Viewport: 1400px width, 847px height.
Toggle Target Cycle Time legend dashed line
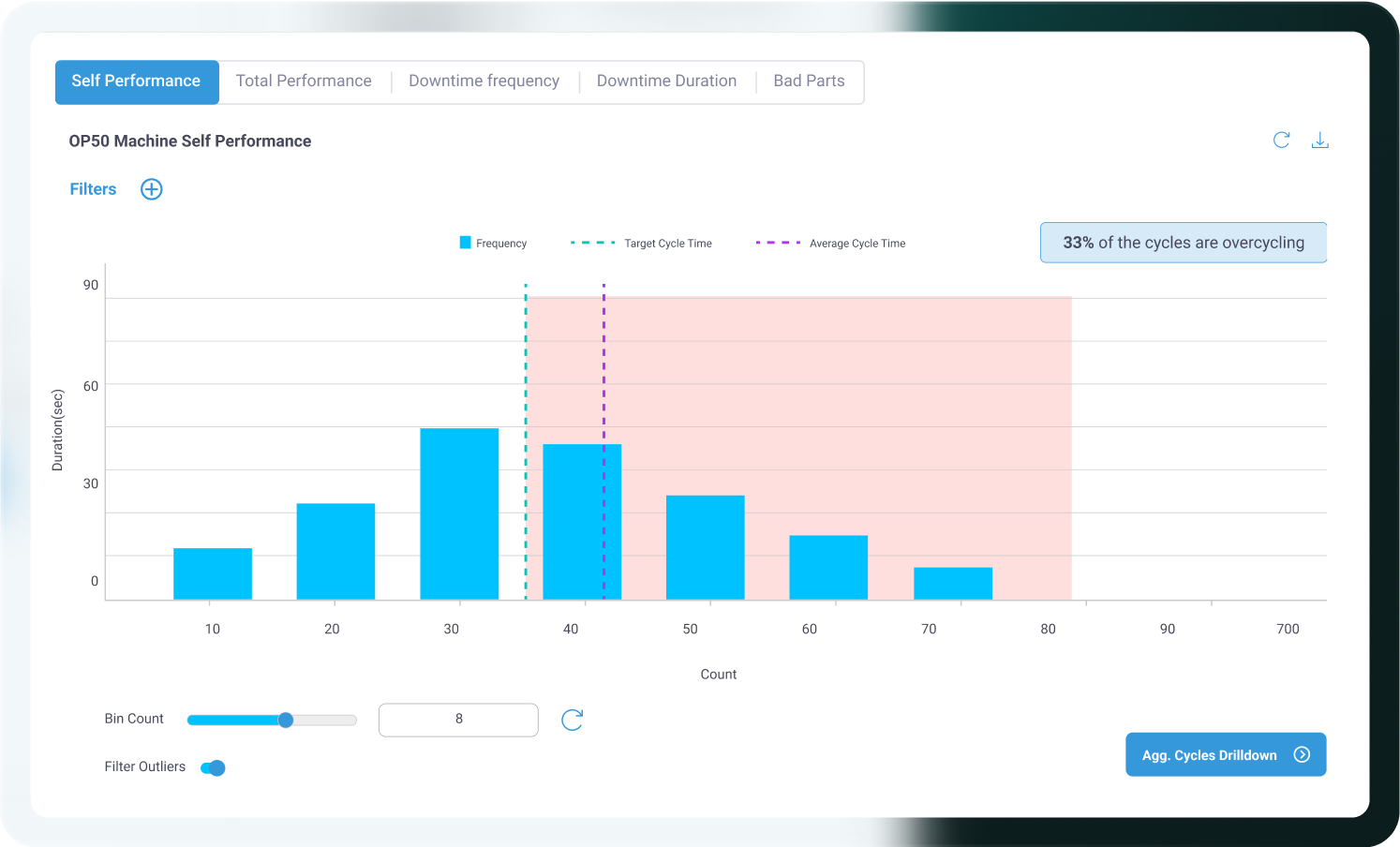[x=592, y=243]
